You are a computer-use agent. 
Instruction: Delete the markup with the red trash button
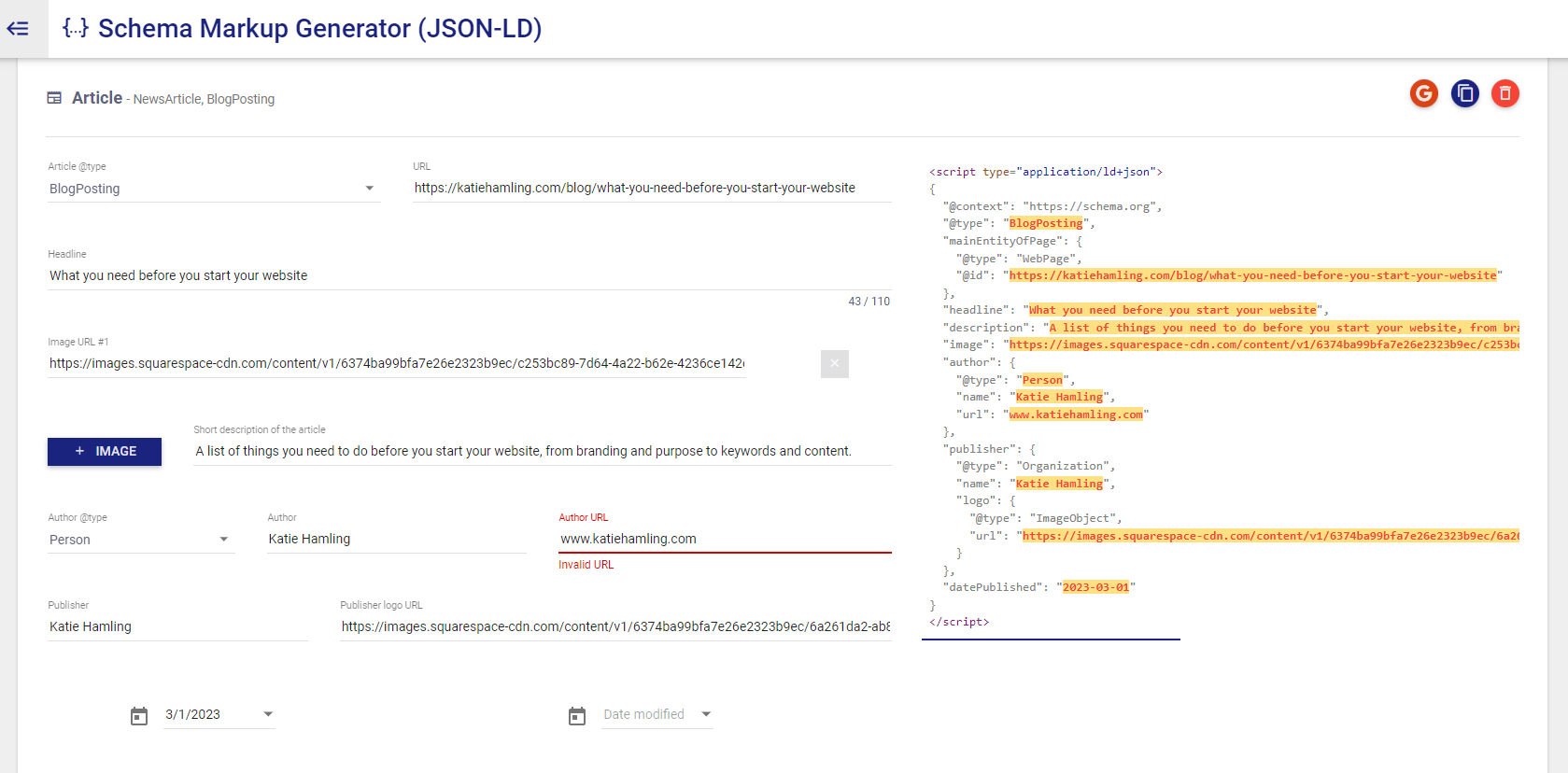[1505, 93]
